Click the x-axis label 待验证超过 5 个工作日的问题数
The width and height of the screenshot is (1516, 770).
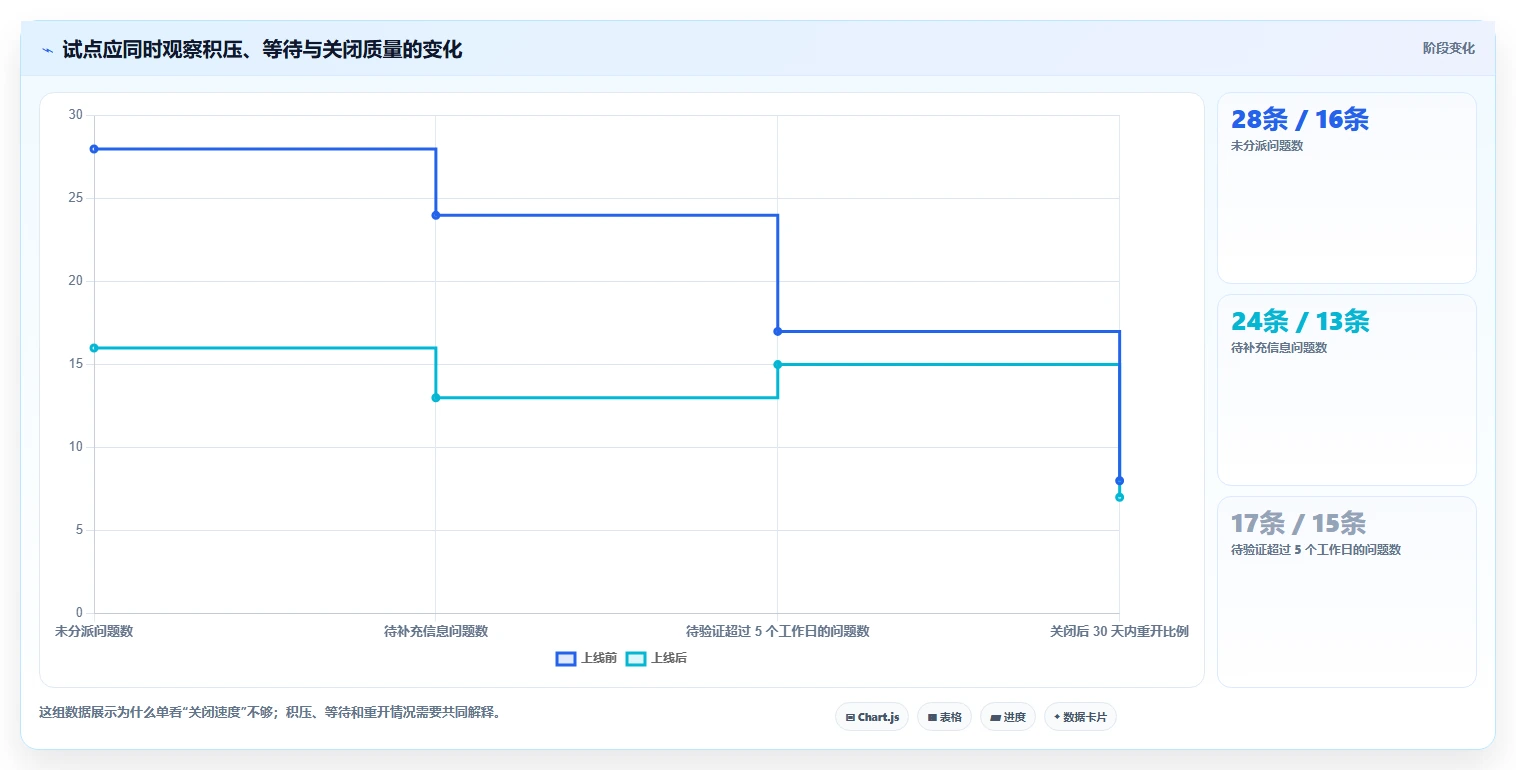pos(778,632)
